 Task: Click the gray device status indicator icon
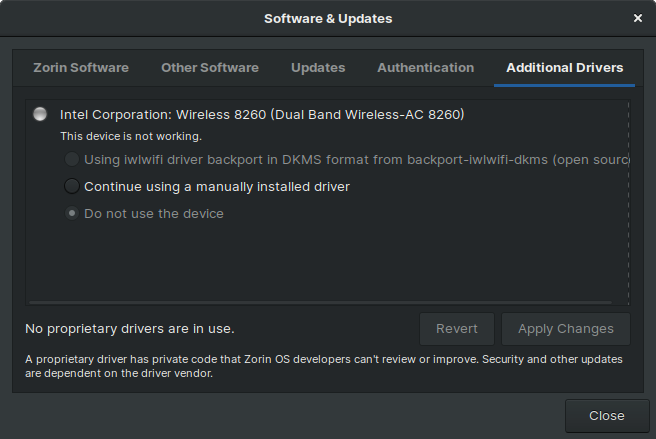click(x=40, y=114)
